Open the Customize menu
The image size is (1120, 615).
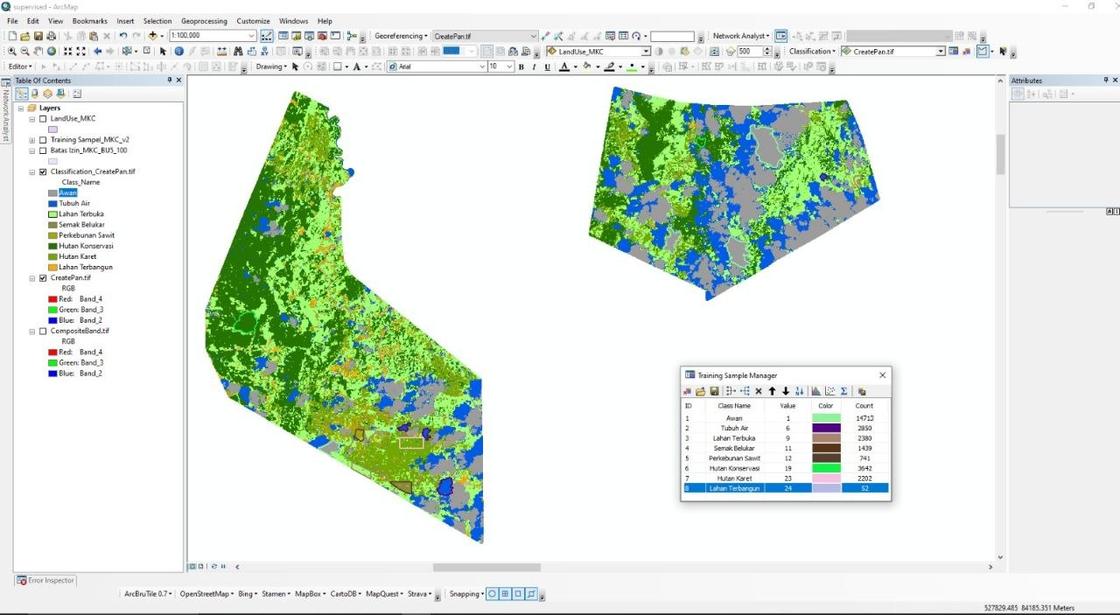[253, 21]
